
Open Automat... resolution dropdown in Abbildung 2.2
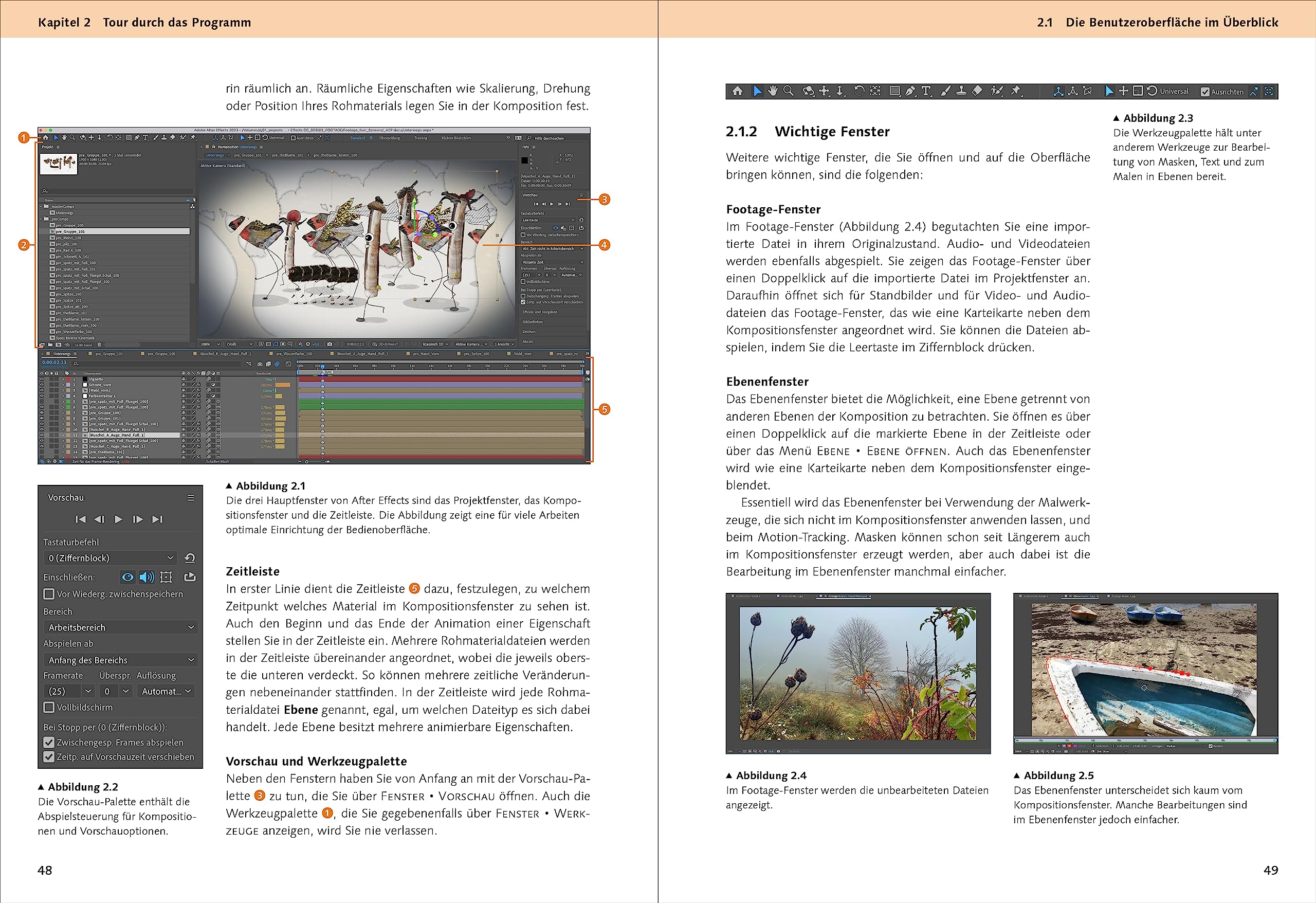167,691
